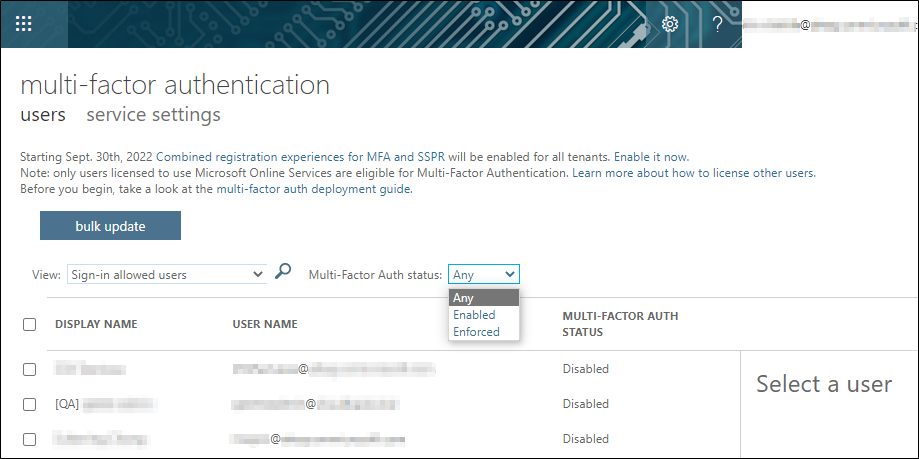
Task: Click the bulk update button
Action: [110, 226]
